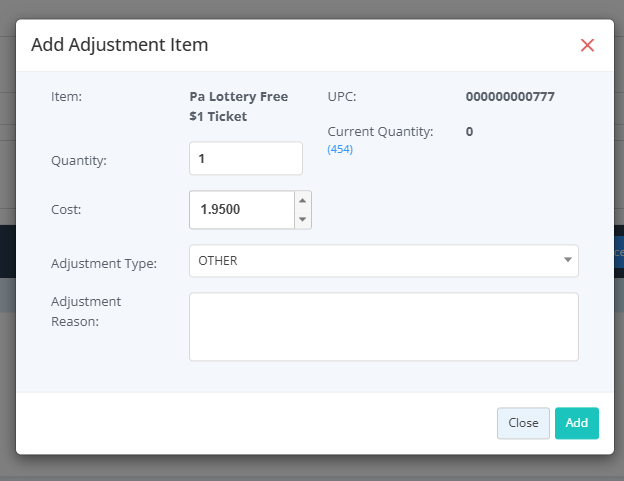Close the Add Adjustment Item dialog with the red X

point(587,45)
